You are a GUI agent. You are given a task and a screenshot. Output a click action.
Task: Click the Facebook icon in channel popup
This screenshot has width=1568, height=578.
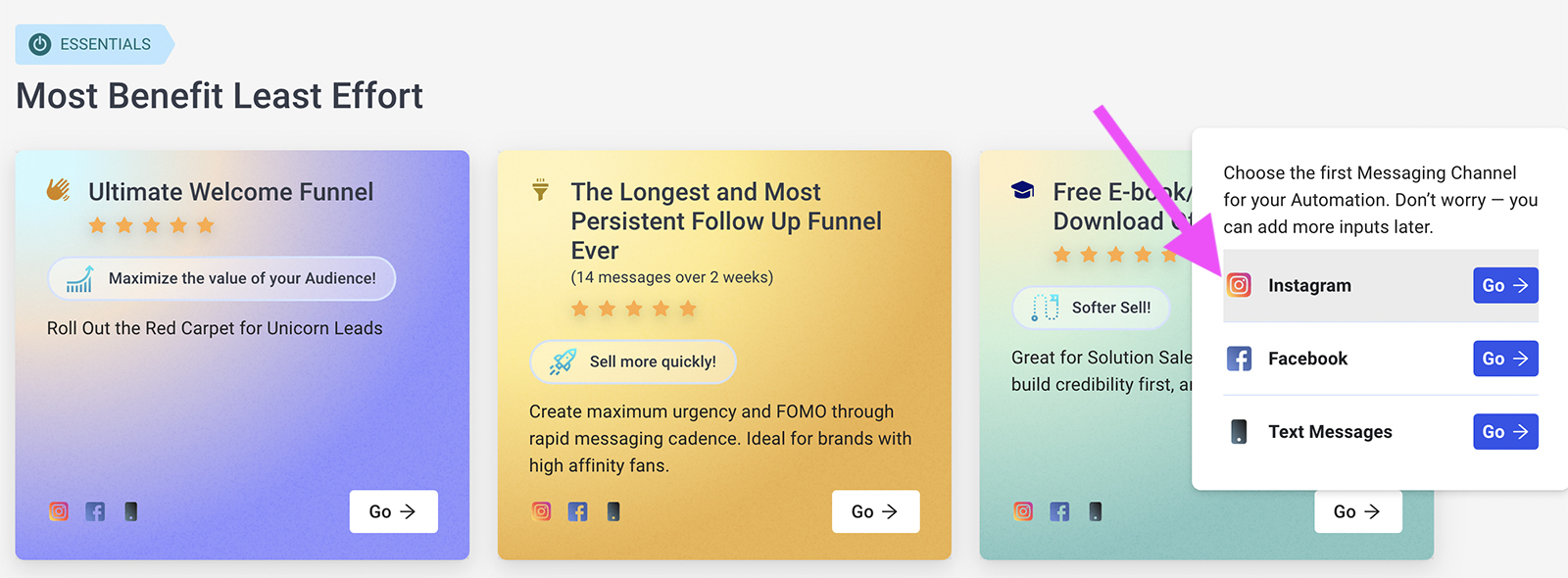tap(1239, 359)
